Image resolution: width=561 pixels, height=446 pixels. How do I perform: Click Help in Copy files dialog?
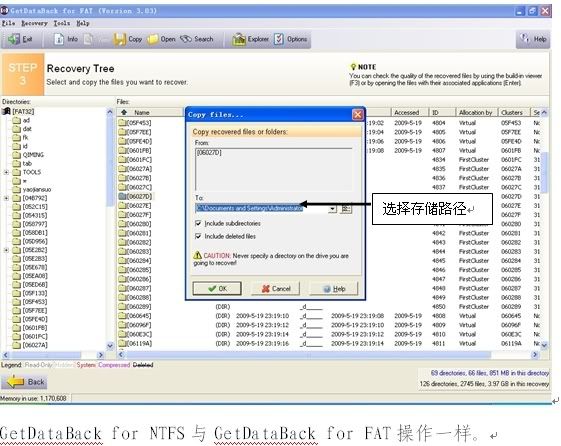point(334,289)
